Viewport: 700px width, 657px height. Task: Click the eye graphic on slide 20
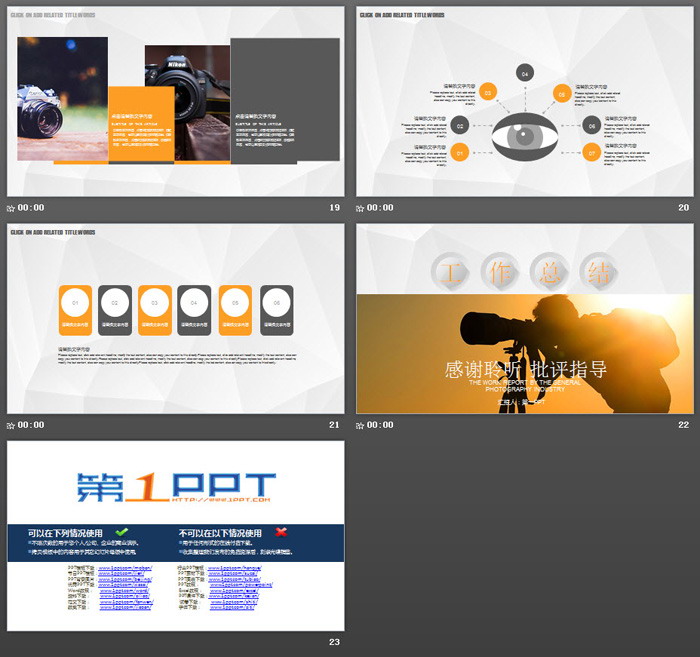(523, 139)
